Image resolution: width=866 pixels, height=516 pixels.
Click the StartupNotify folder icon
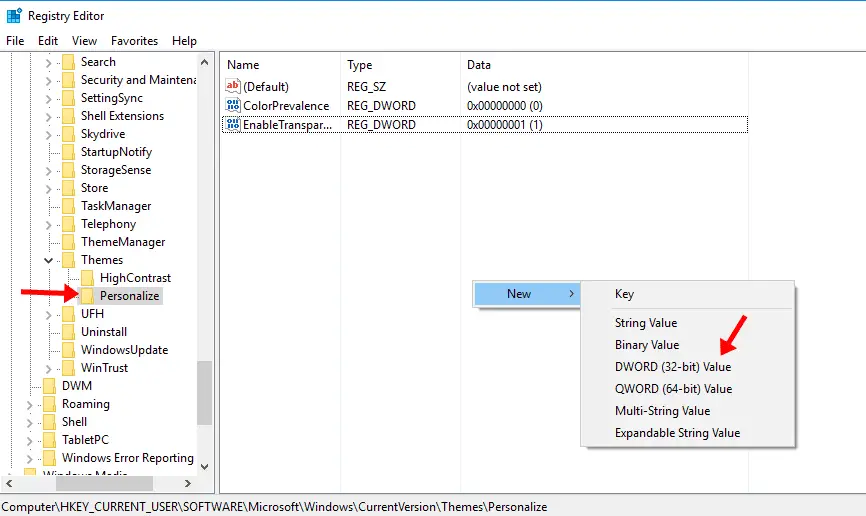pyautogui.click(x=68, y=152)
